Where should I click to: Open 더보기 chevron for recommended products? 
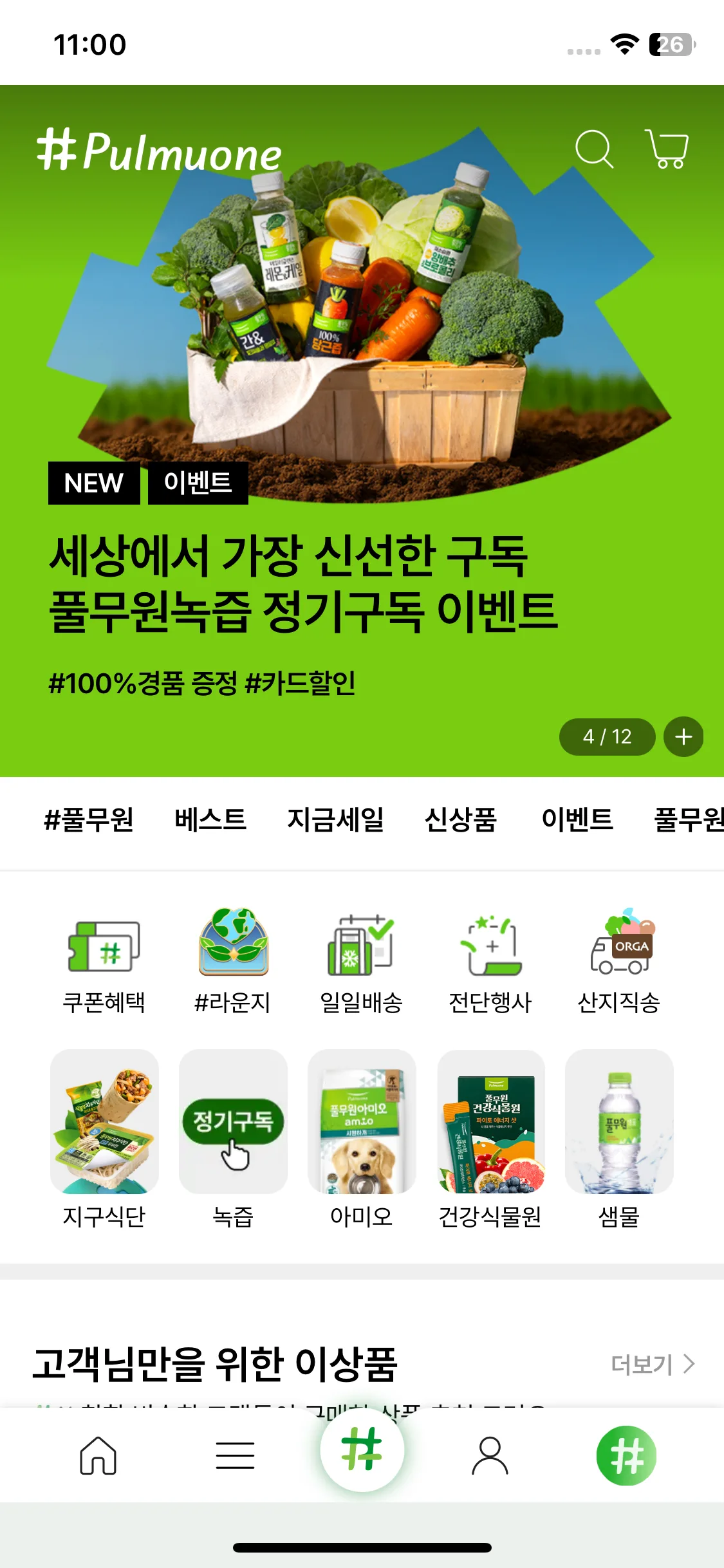[x=653, y=1364]
